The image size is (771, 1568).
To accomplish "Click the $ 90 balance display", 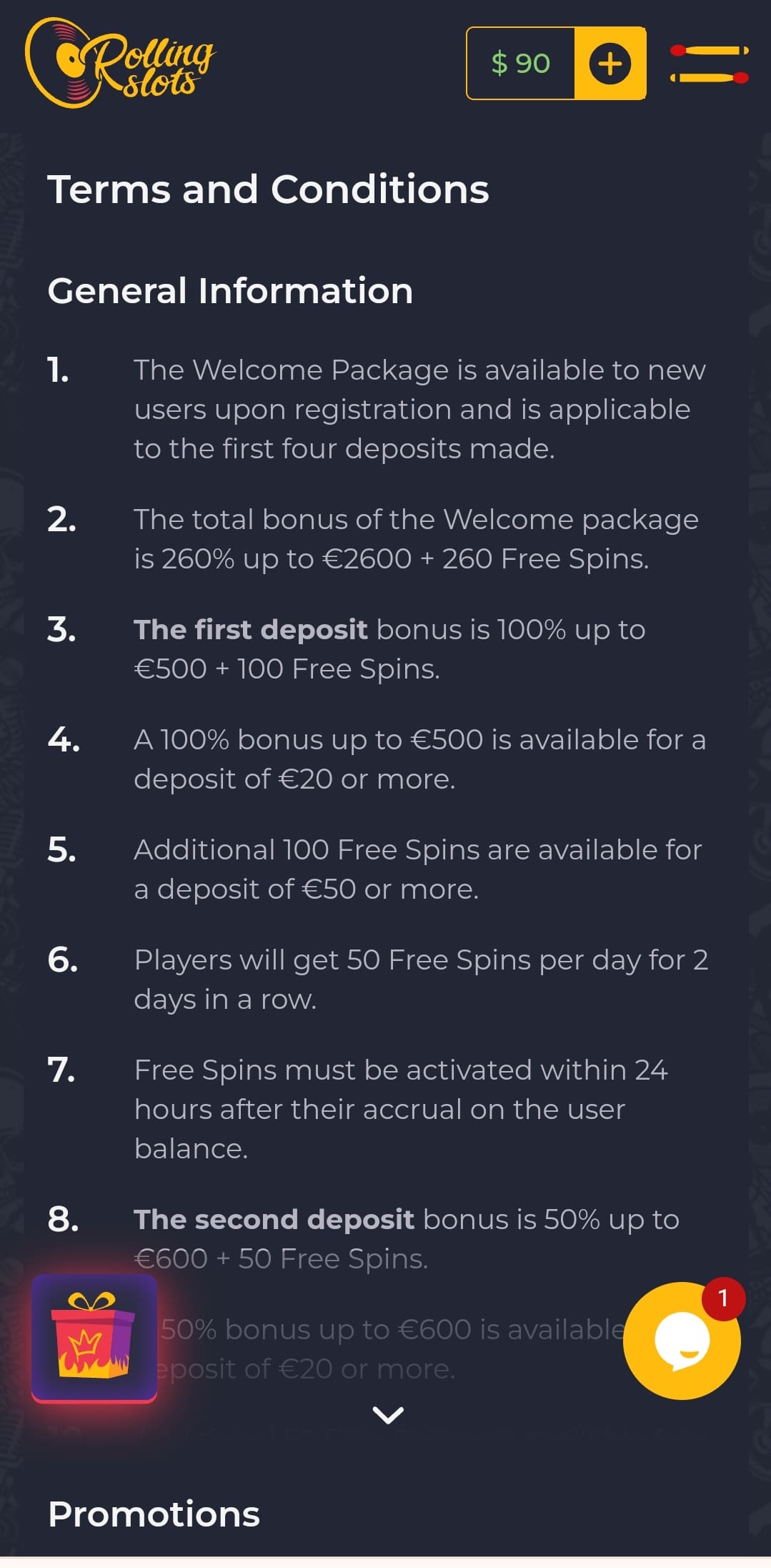I will pos(521,64).
